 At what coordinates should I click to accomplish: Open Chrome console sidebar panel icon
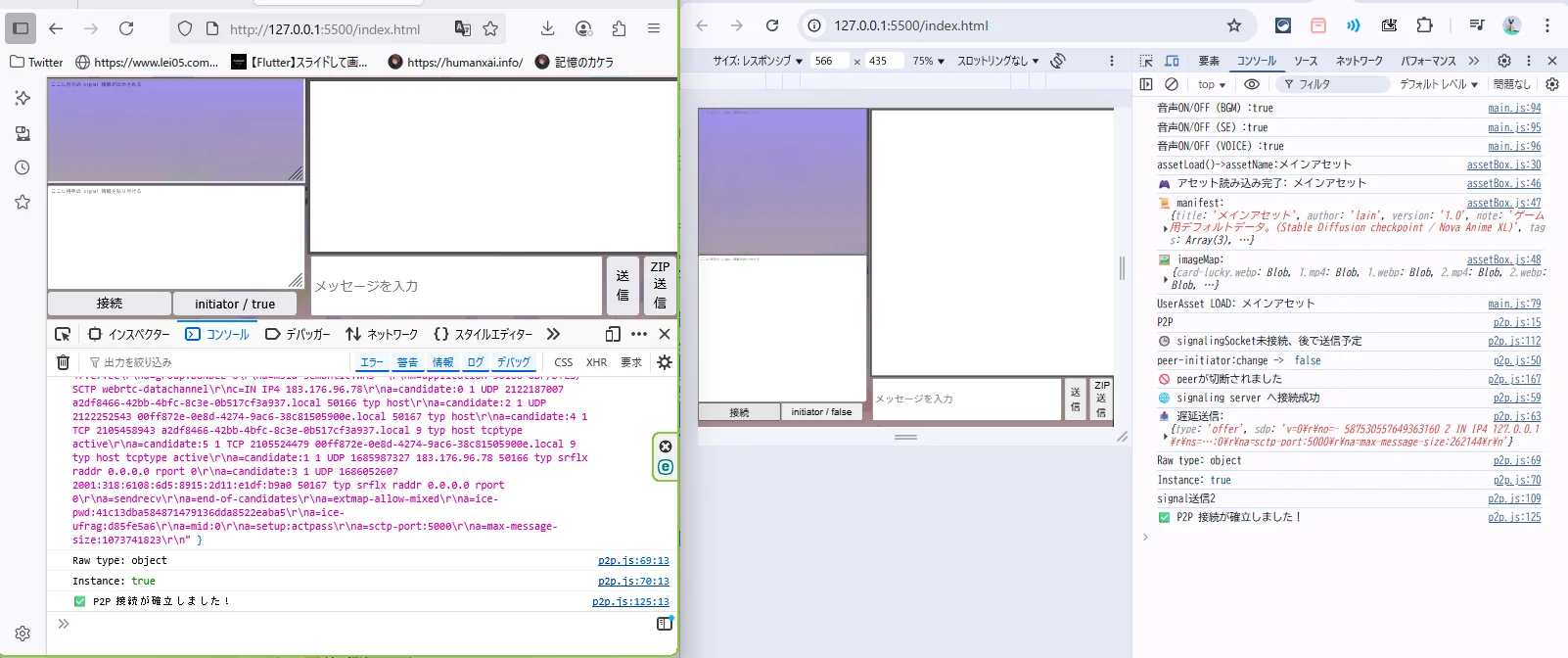(x=1146, y=84)
